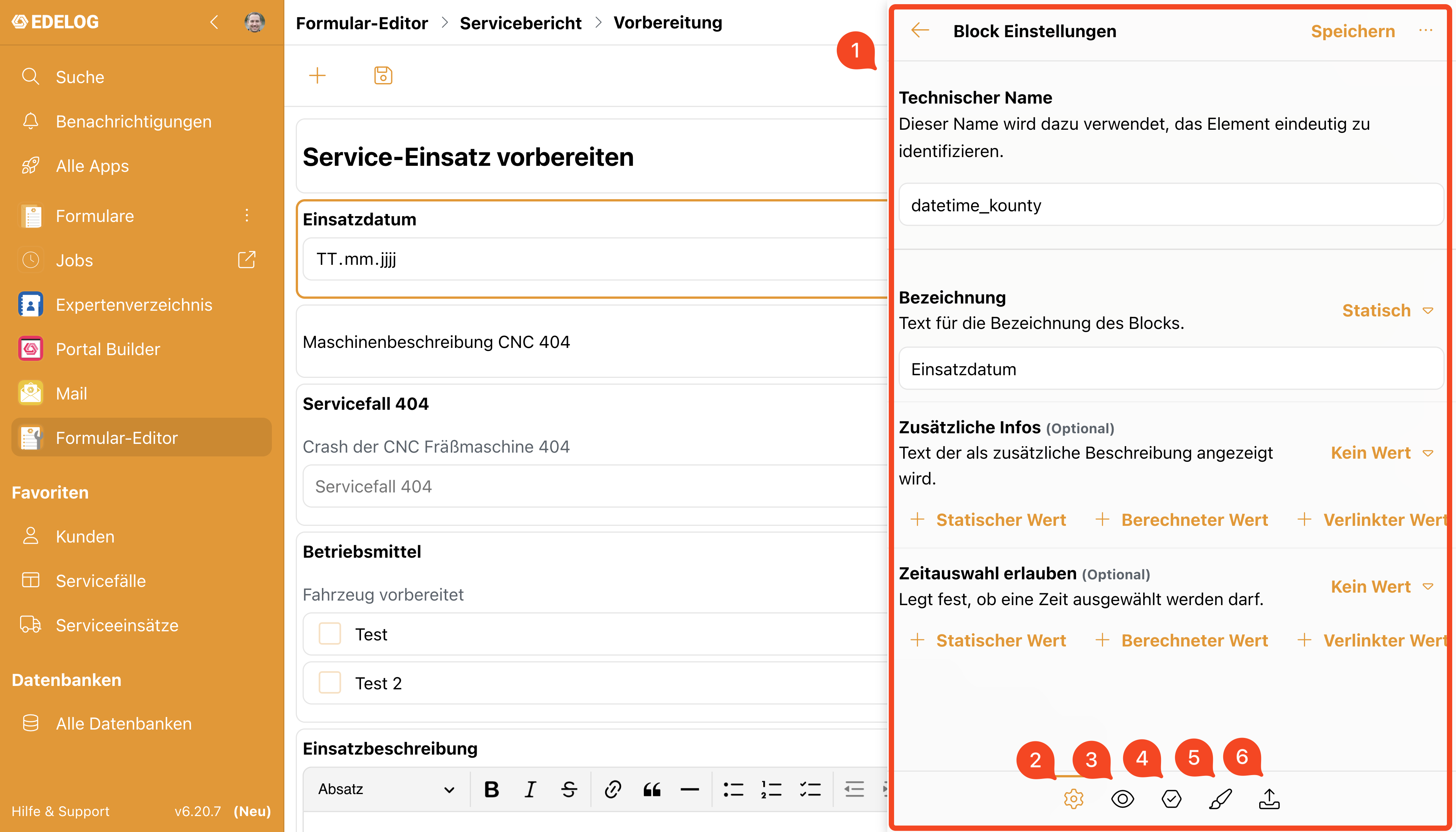This screenshot has width=1456, height=832.
Task: Open the user profile avatar
Action: pyautogui.click(x=255, y=22)
